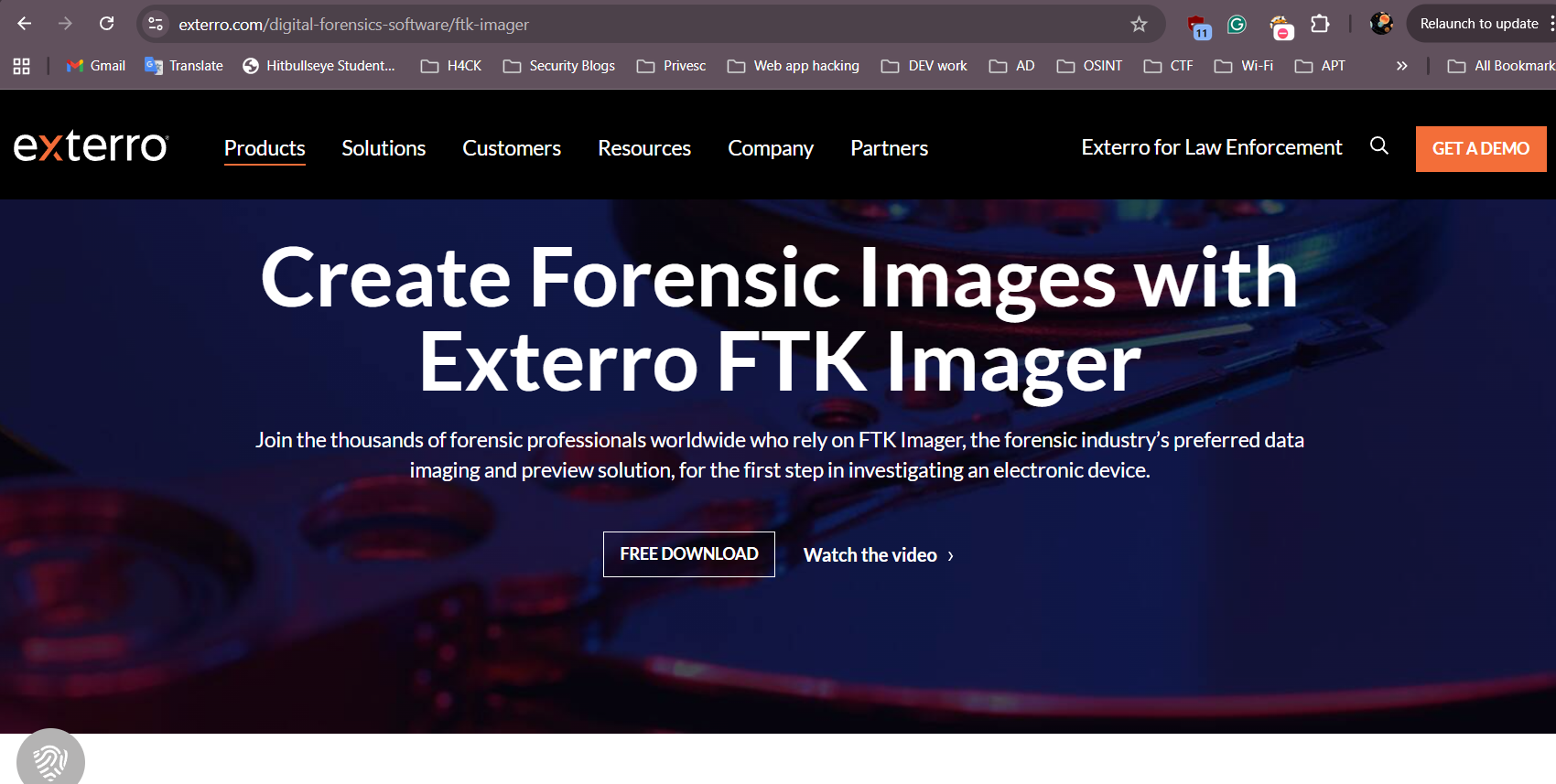Follow the Watch the video link
The width and height of the screenshot is (1556, 784).
[x=879, y=555]
